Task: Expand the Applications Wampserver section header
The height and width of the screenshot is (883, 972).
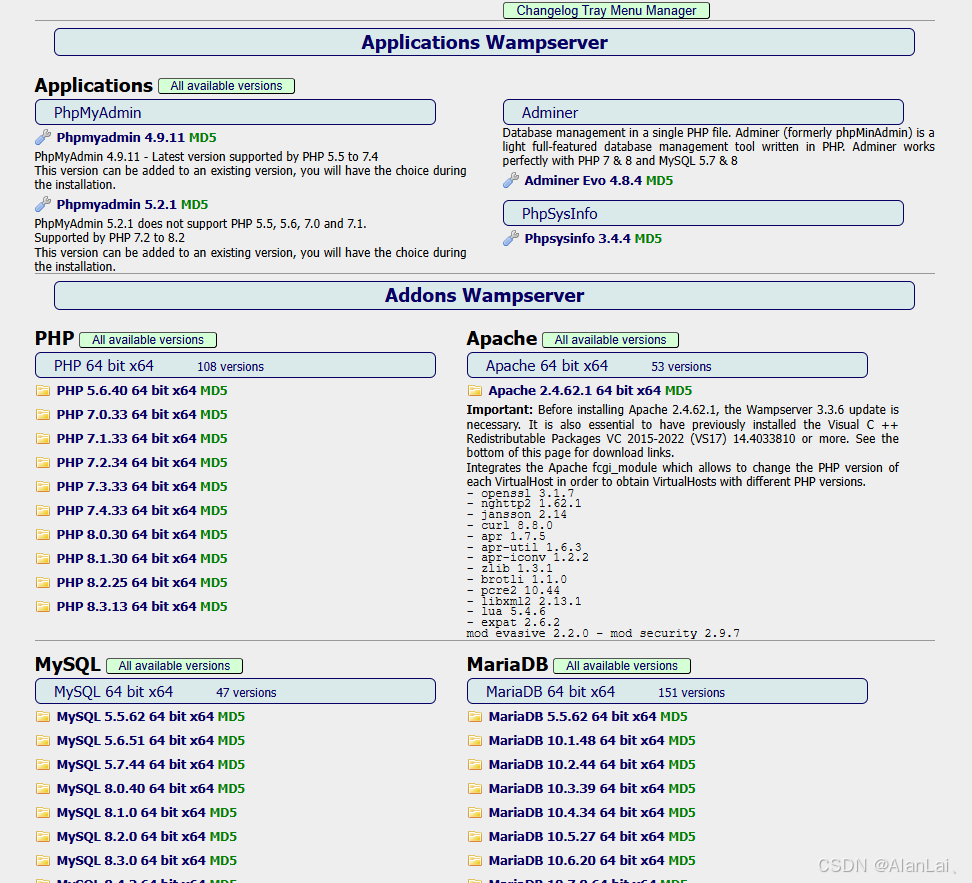Action: pos(484,42)
